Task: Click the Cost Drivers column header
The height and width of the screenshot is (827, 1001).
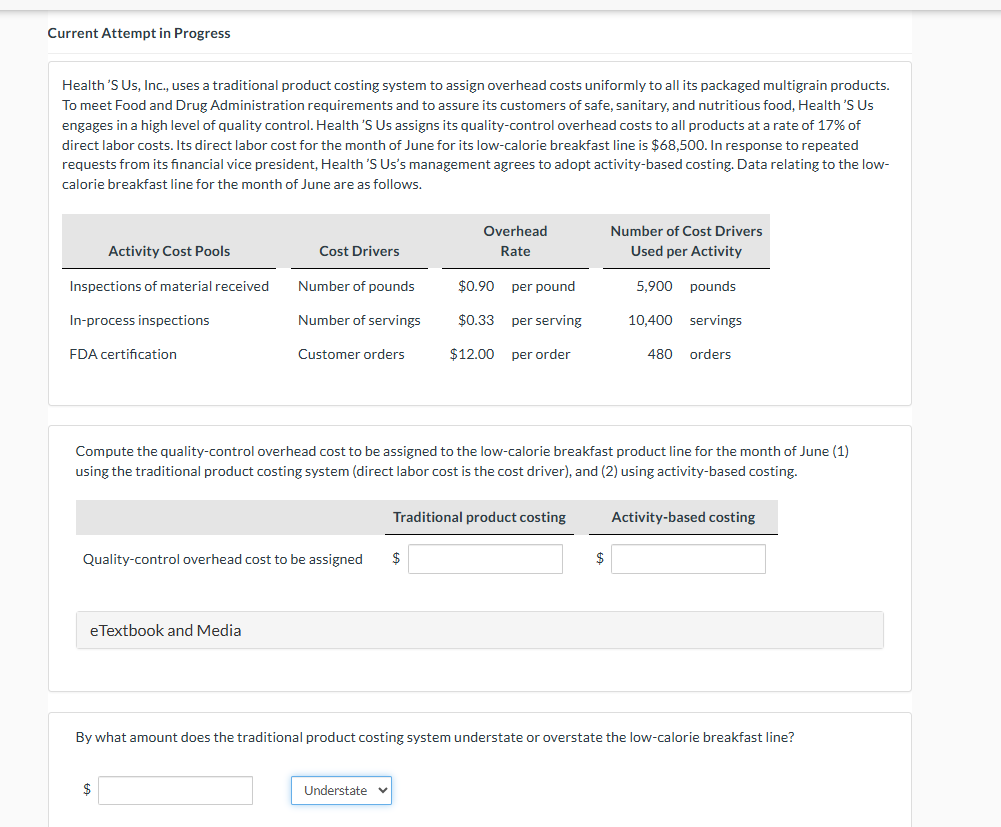Action: [x=359, y=251]
